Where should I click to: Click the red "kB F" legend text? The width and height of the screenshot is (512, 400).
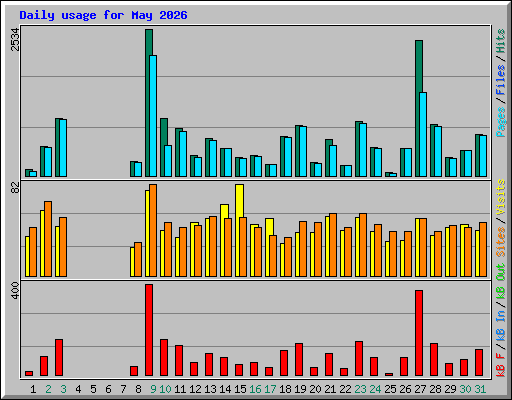(x=501, y=364)
